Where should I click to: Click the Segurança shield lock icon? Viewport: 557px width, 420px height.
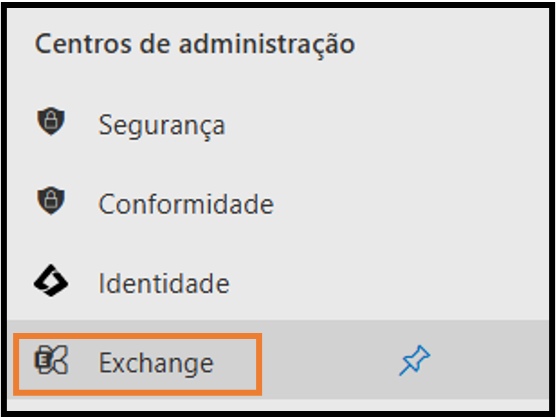[x=51, y=121]
